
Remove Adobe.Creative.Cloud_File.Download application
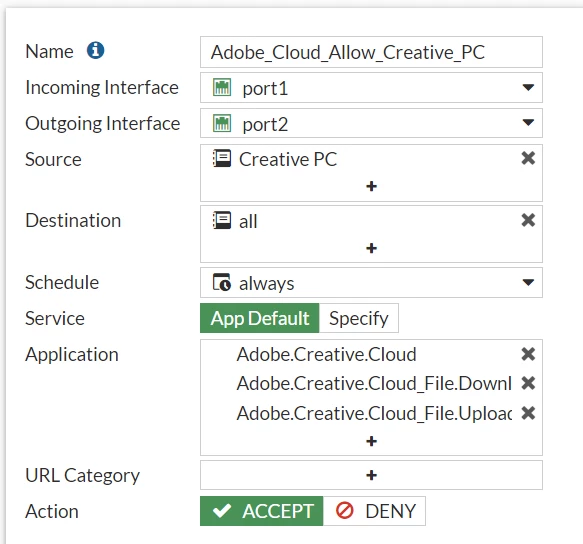pyautogui.click(x=528, y=383)
